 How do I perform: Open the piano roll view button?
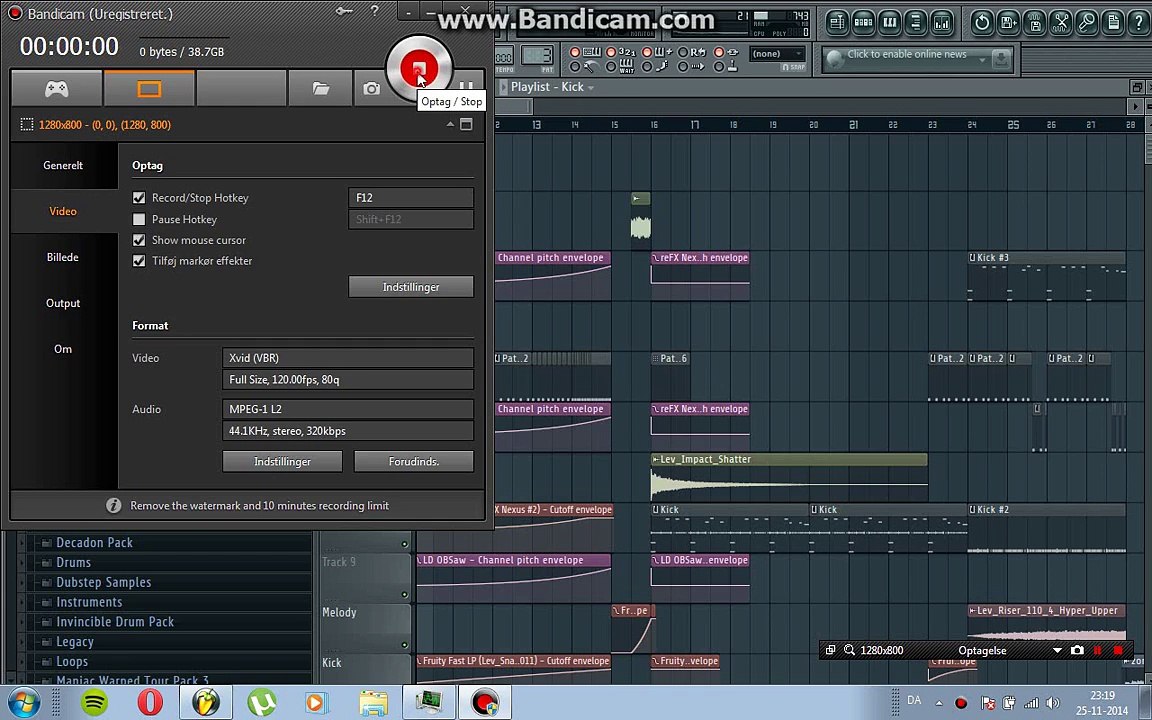pyautogui.click(x=890, y=23)
